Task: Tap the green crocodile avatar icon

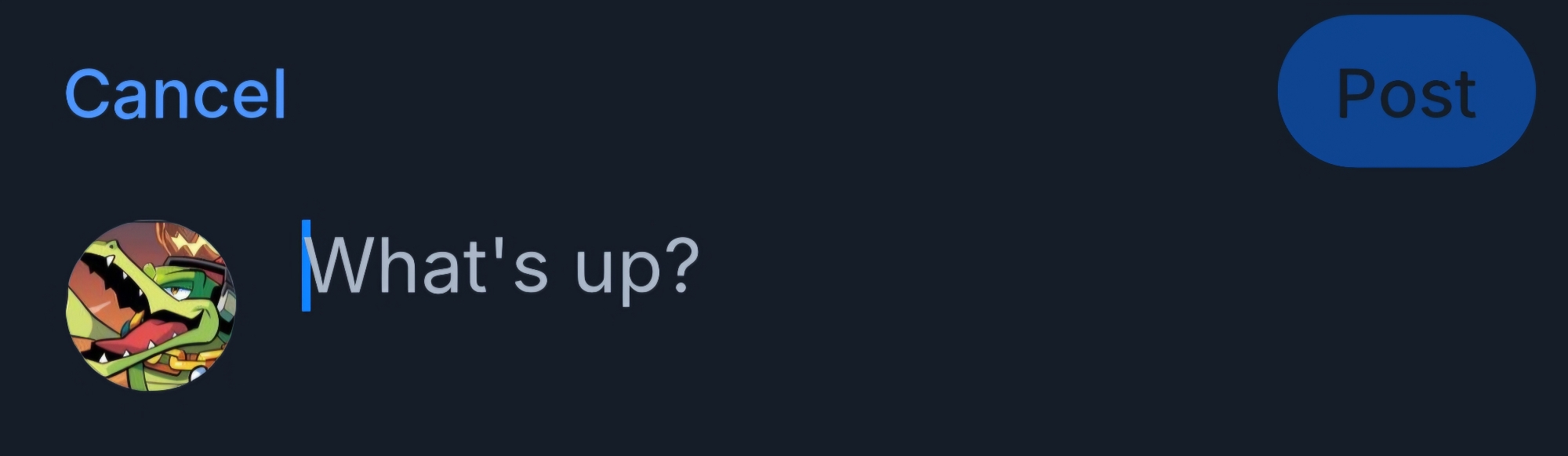Action: [151, 305]
